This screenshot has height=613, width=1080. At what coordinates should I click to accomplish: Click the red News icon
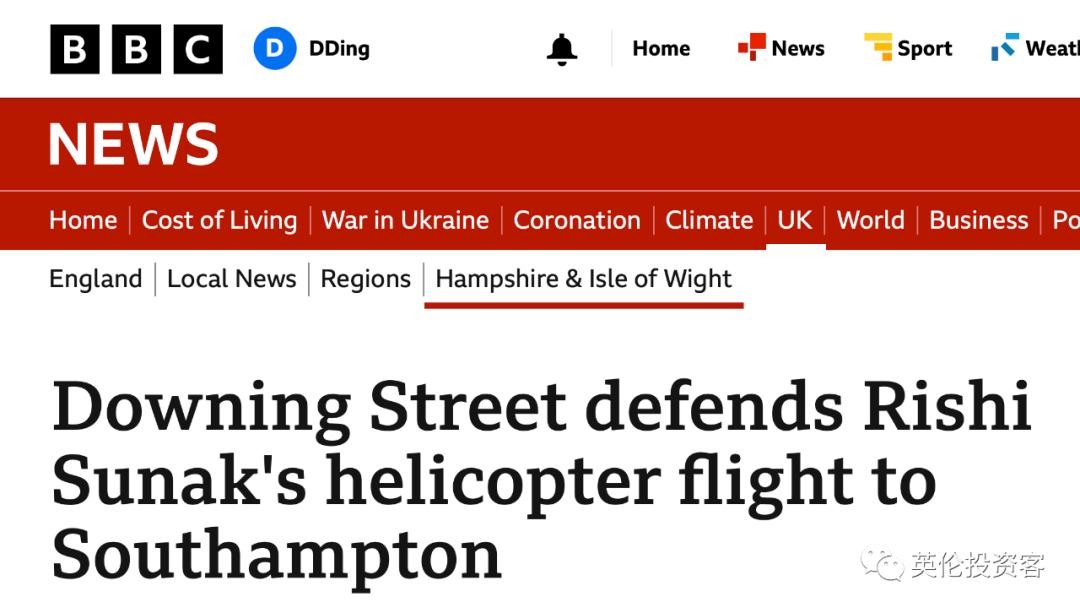click(751, 48)
